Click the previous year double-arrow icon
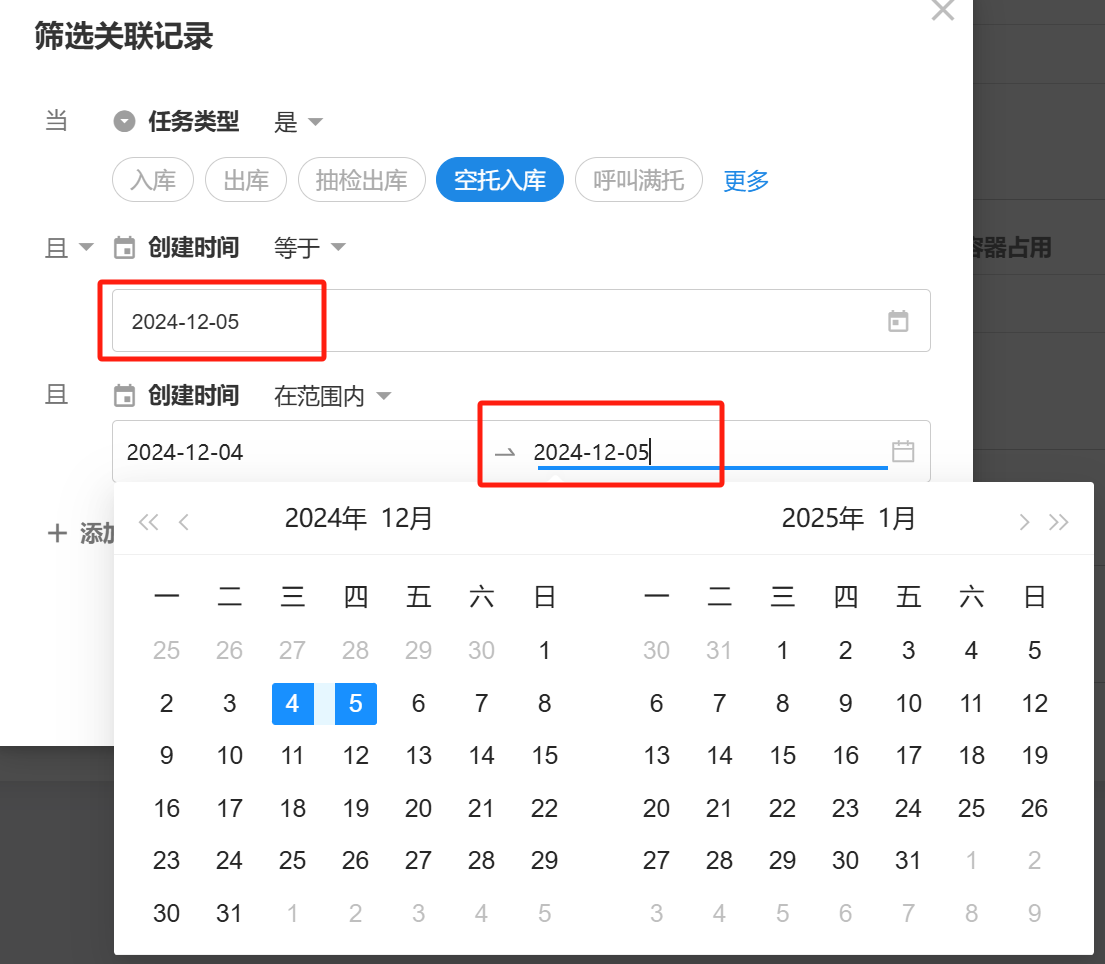The height and width of the screenshot is (964, 1105). (148, 521)
